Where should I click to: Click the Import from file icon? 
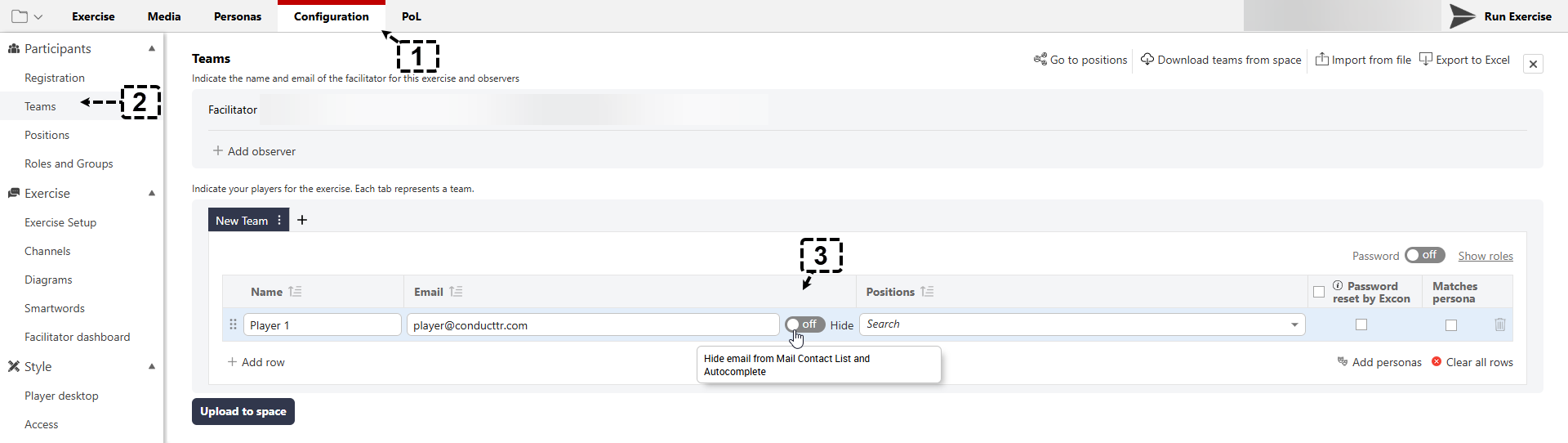tap(1321, 59)
